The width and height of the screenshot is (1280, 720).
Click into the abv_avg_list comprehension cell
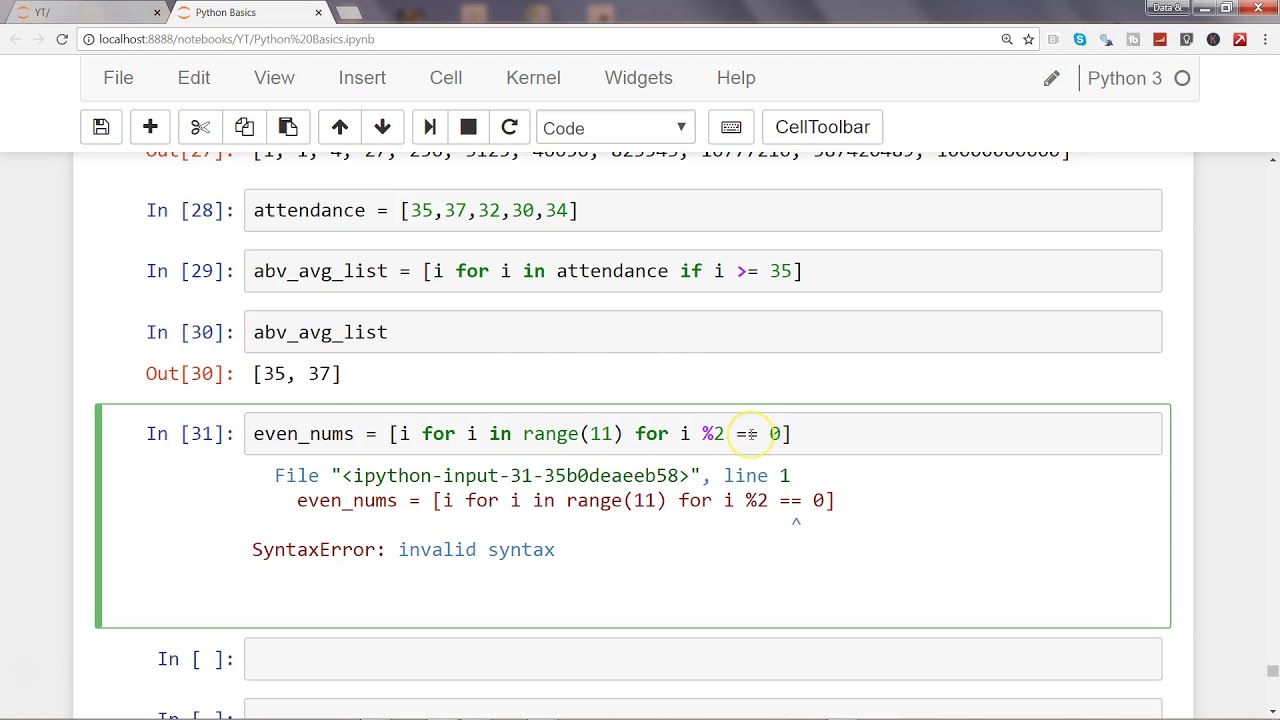tap(703, 271)
